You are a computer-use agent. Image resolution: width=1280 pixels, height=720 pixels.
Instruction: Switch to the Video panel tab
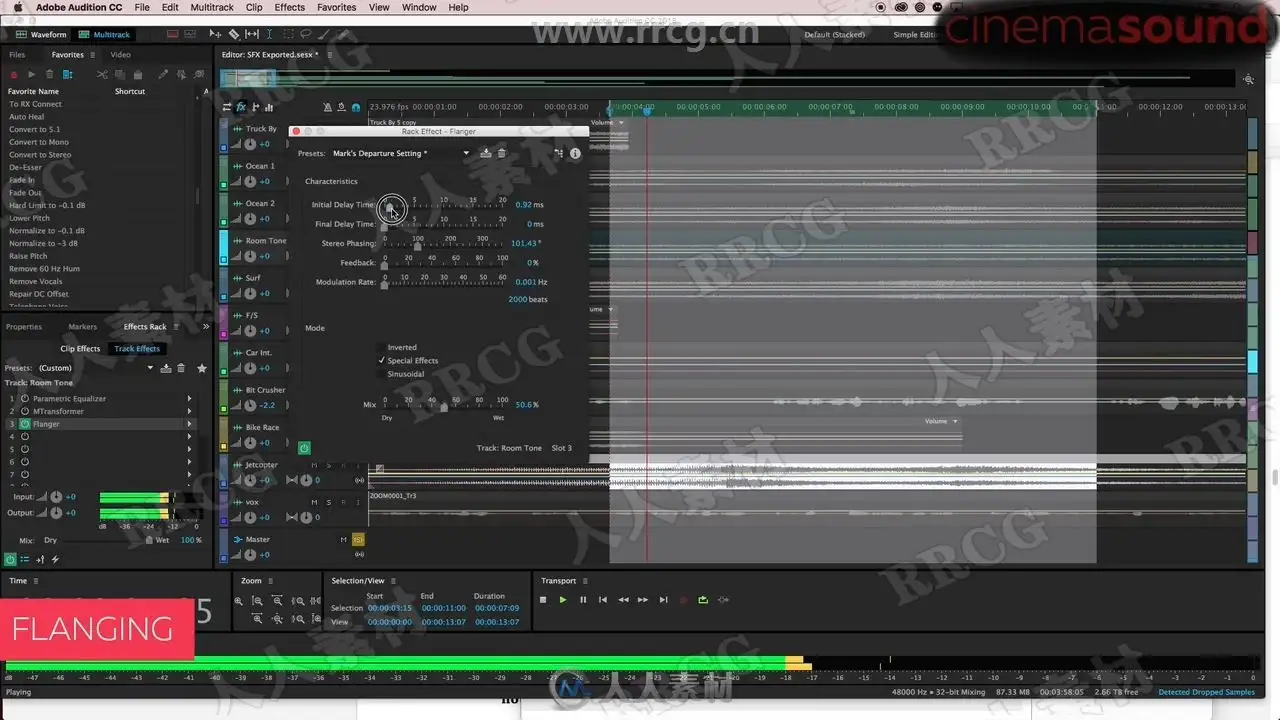tap(120, 55)
